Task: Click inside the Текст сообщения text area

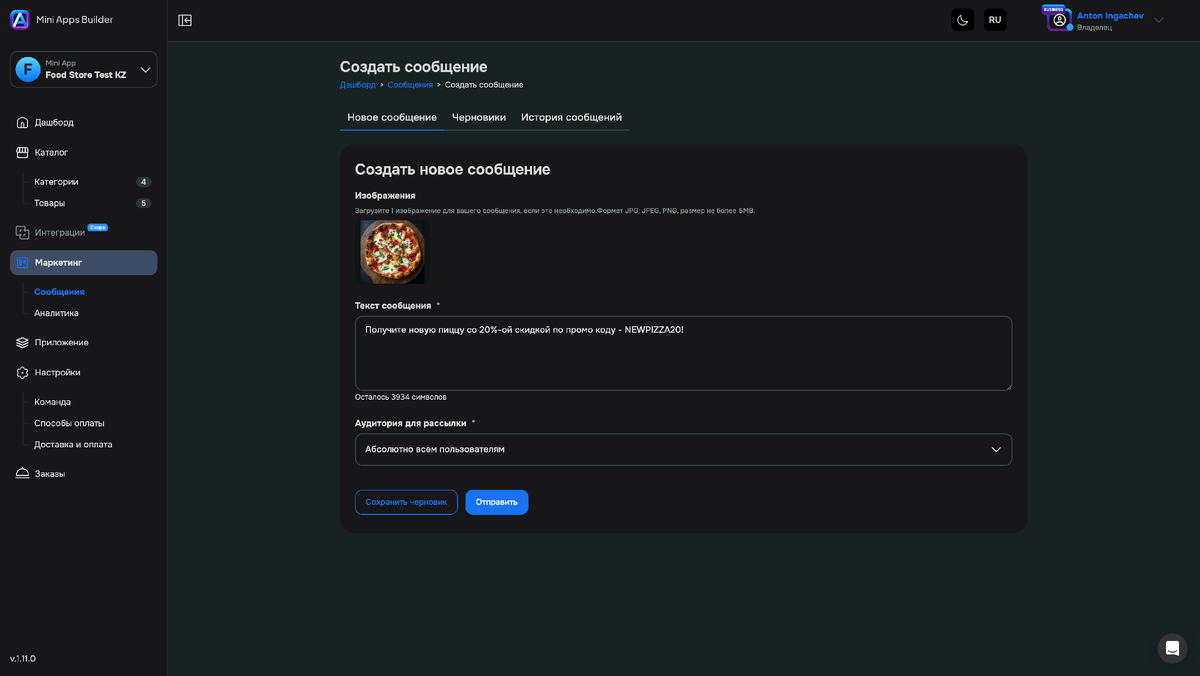Action: tap(683, 353)
